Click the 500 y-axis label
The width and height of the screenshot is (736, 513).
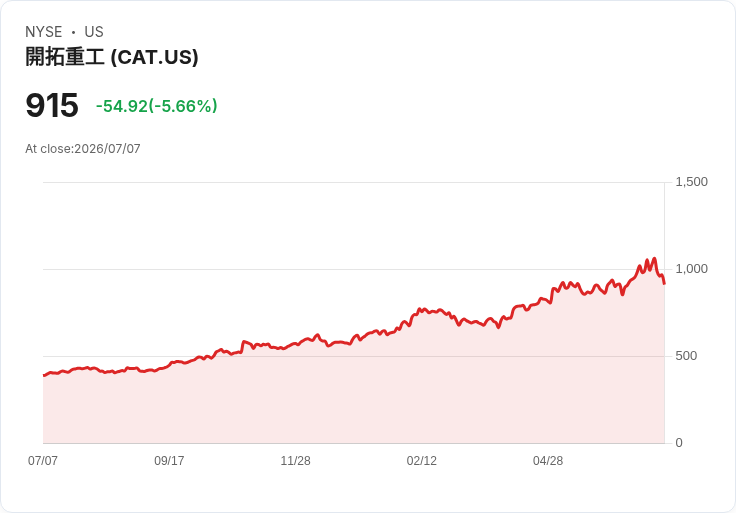pyautogui.click(x=686, y=356)
